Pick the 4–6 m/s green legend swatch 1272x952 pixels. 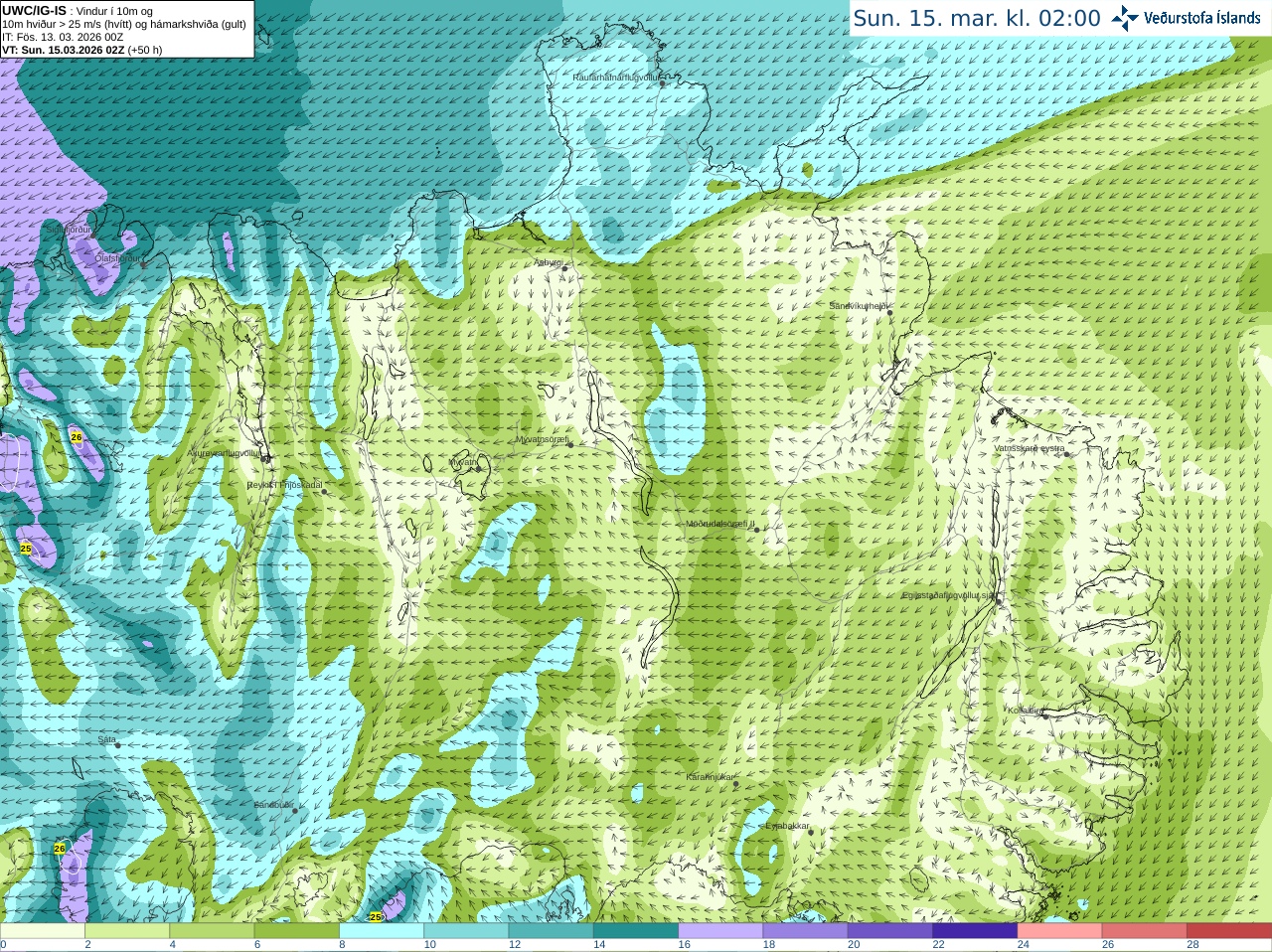[x=212, y=931]
